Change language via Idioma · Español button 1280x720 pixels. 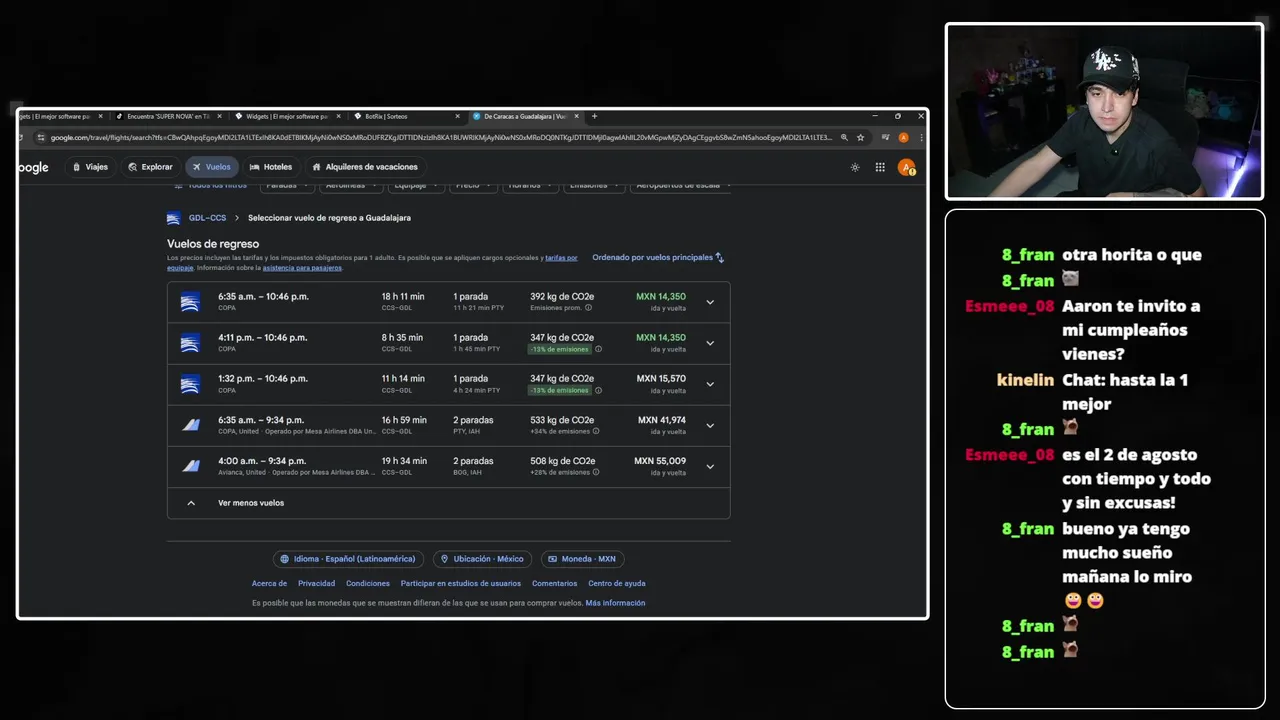coord(348,559)
